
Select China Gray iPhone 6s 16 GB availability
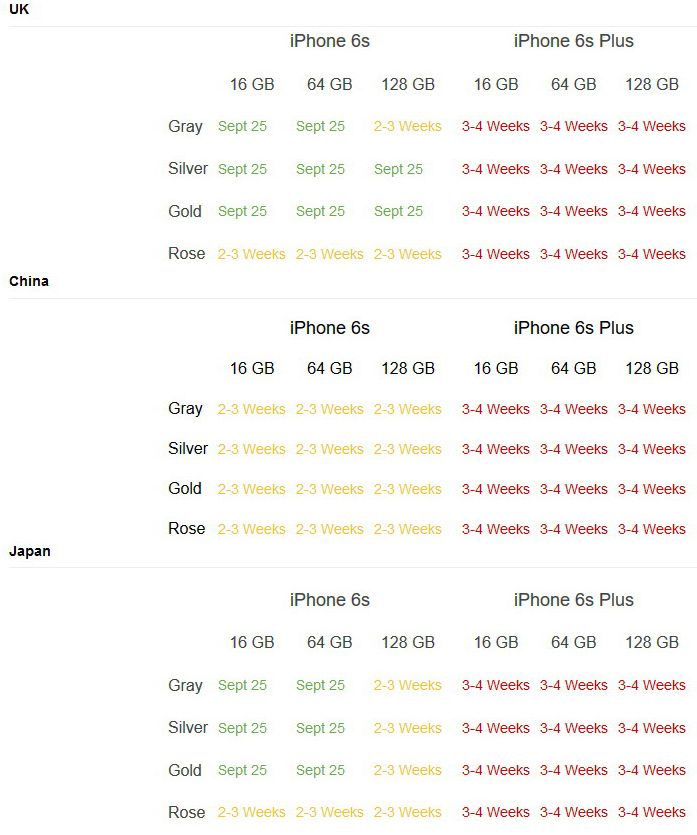(251, 409)
